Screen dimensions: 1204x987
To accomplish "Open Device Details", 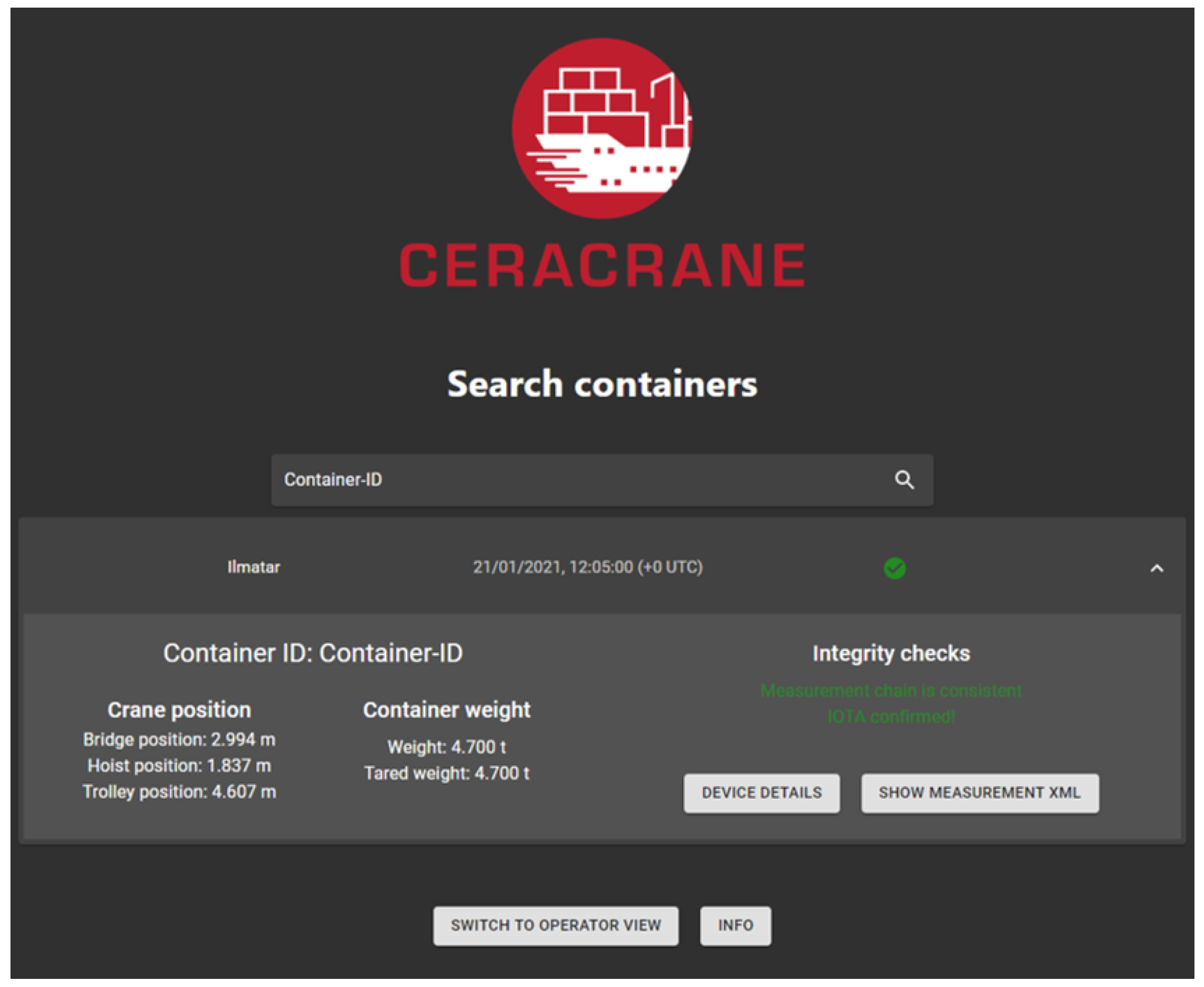I will [761, 792].
